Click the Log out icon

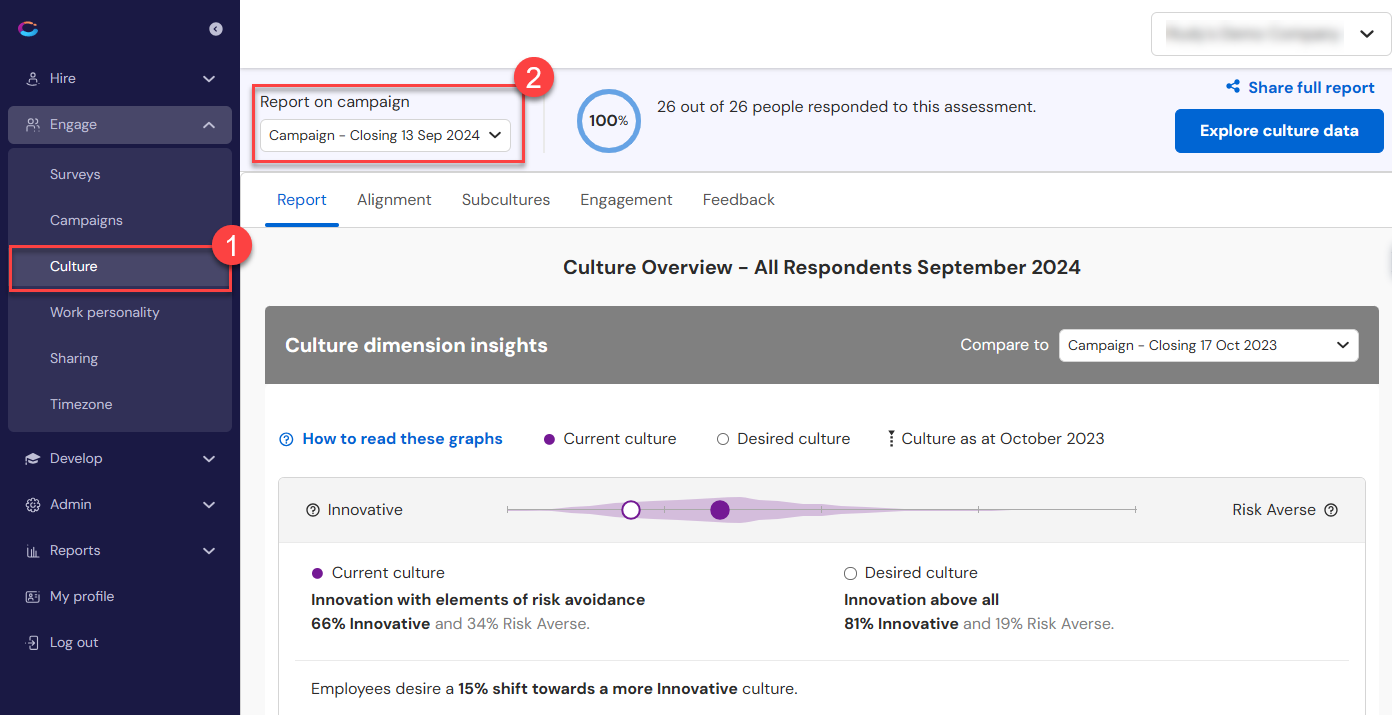[x=33, y=643]
